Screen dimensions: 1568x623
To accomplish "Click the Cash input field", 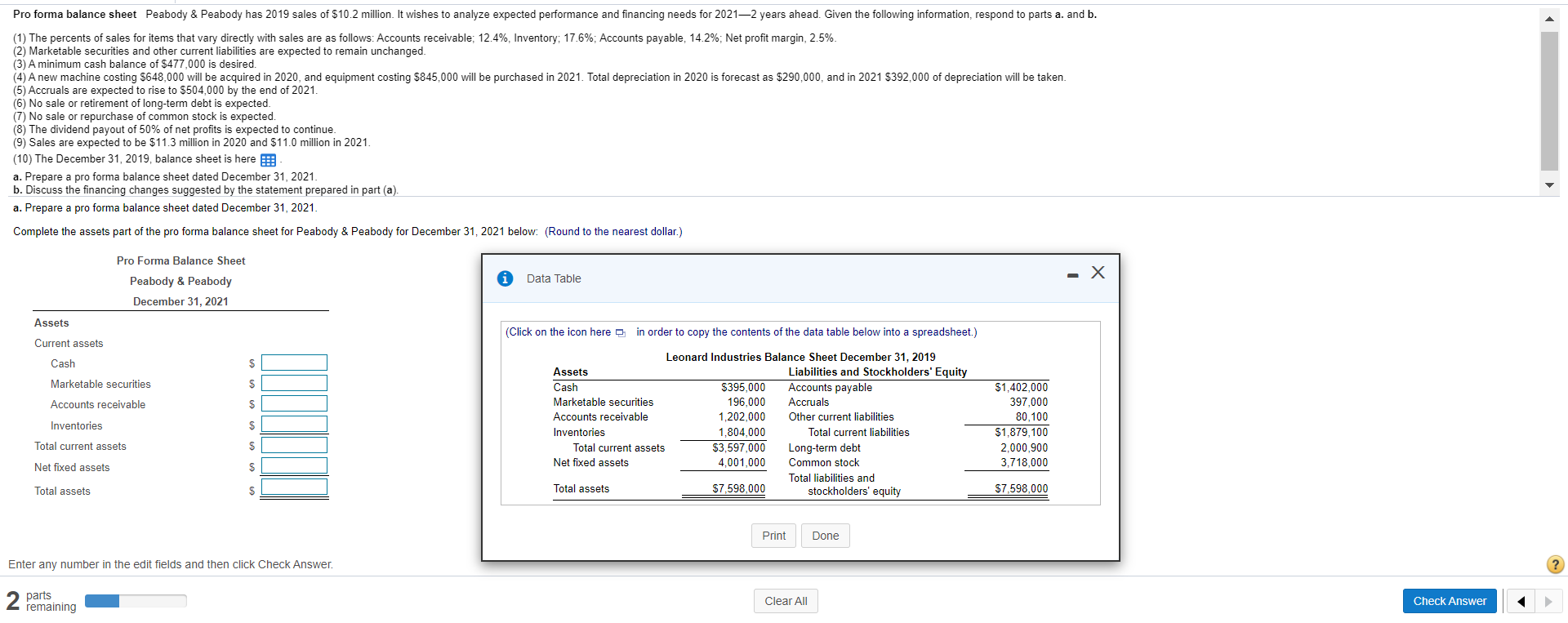I will tap(294, 363).
